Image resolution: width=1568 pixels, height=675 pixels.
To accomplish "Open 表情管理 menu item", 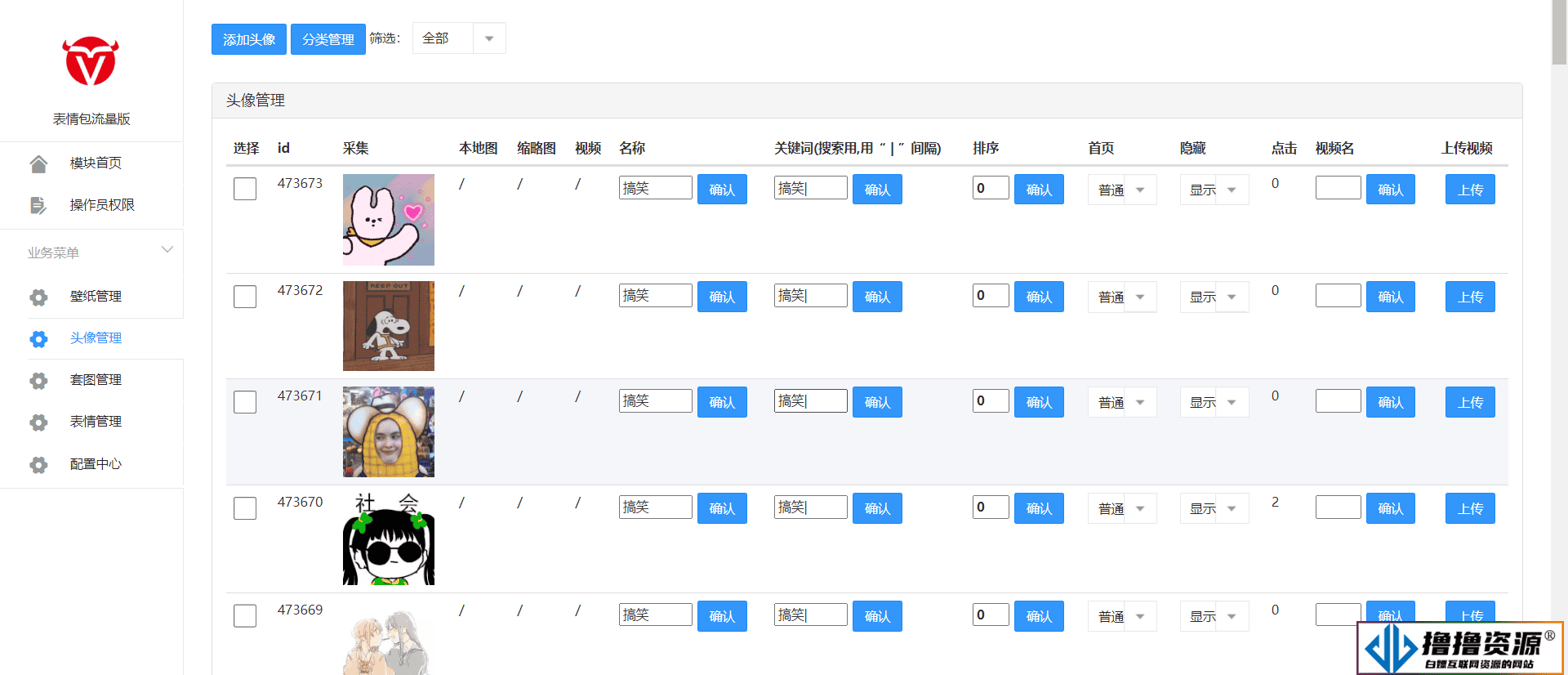I will coord(96,421).
